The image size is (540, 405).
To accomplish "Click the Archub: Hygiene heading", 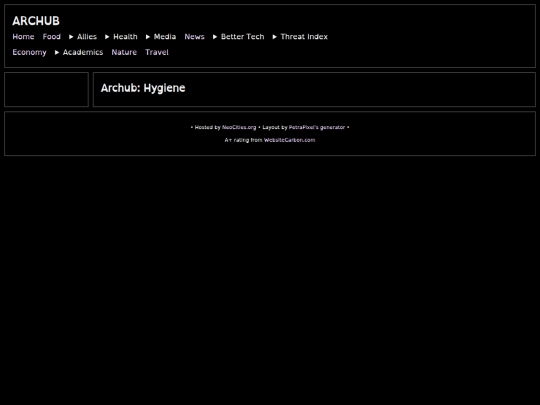I will coord(143,88).
